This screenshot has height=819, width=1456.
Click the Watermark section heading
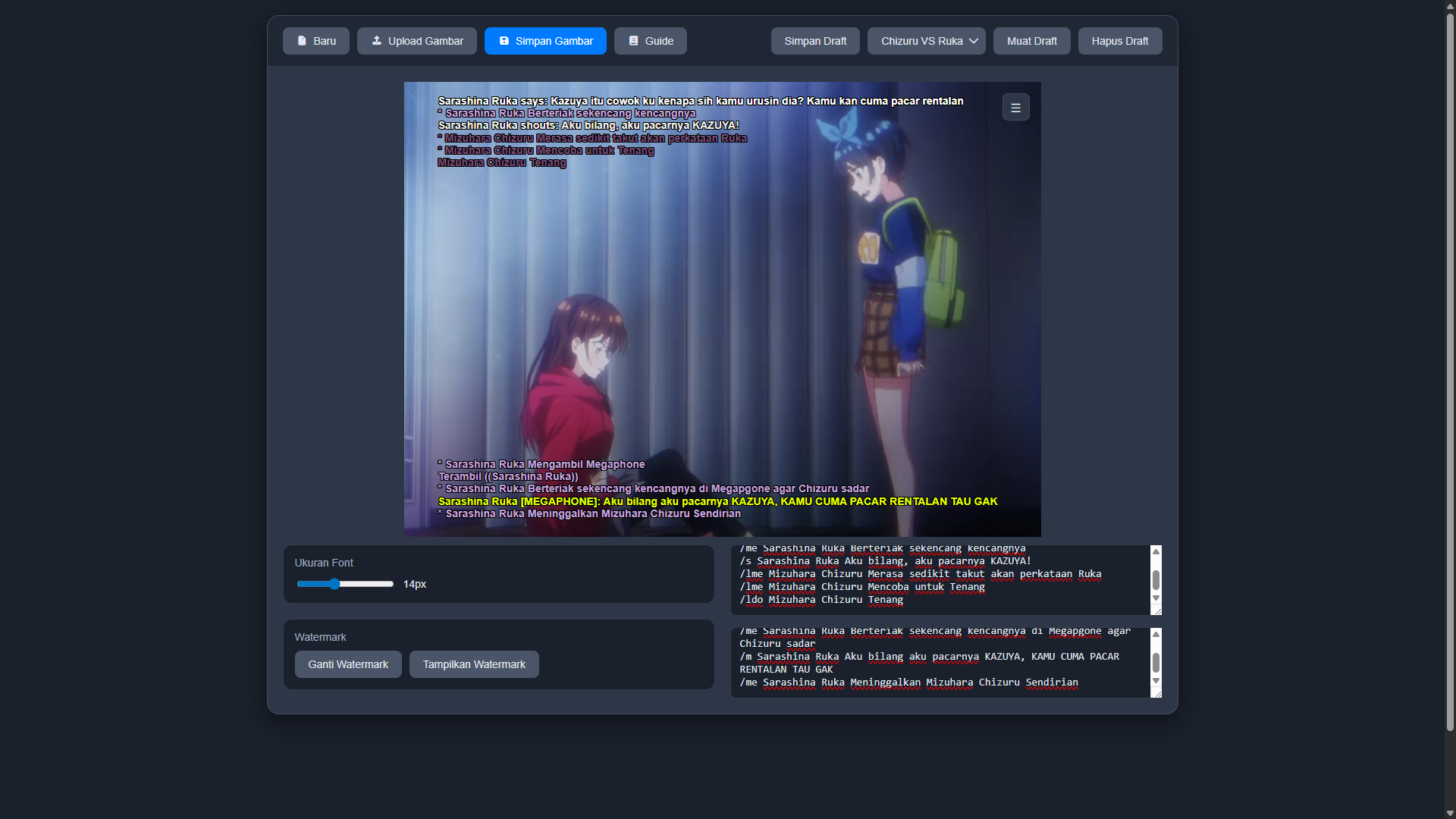click(320, 637)
